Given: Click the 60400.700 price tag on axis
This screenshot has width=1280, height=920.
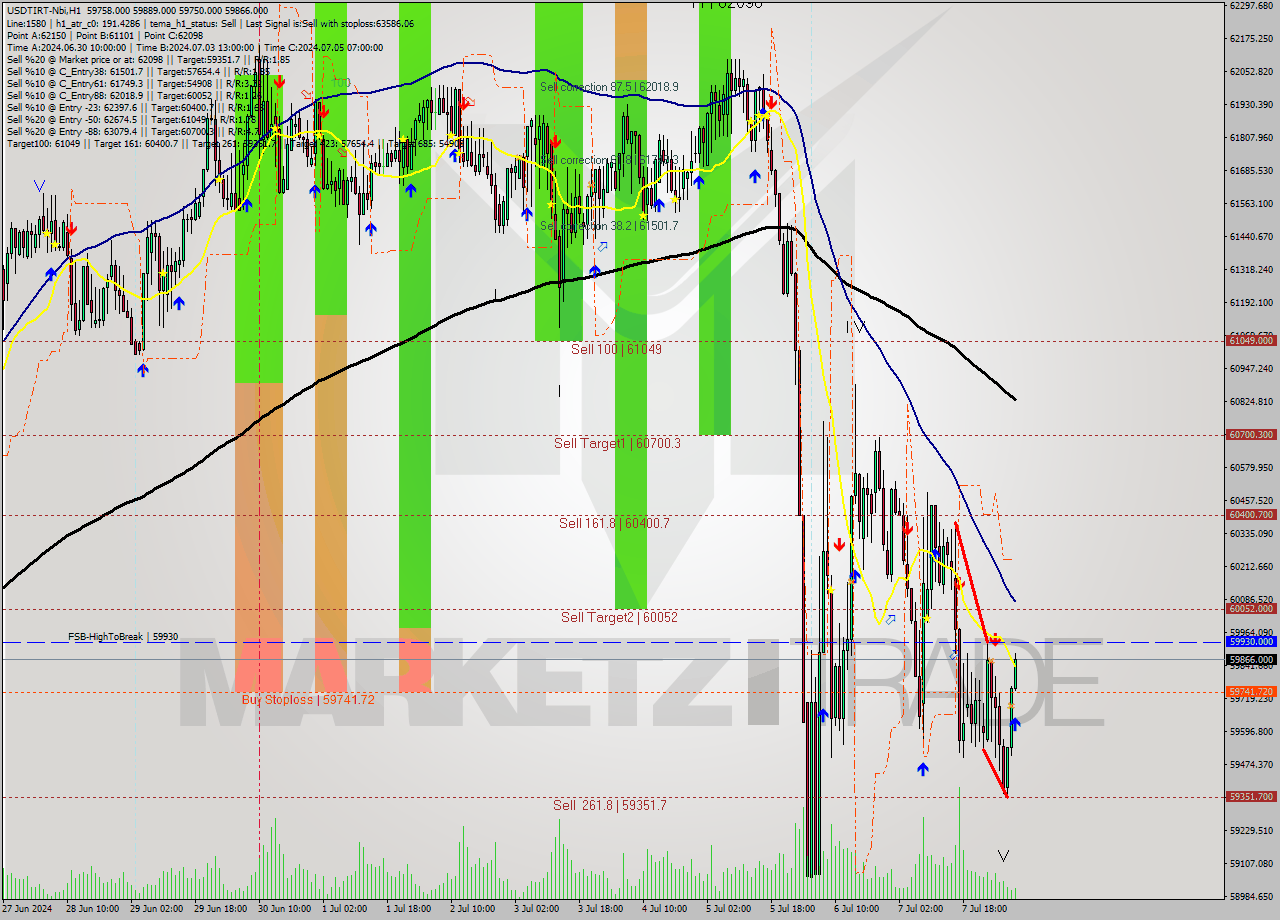Looking at the screenshot, I should pyautogui.click(x=1250, y=514).
